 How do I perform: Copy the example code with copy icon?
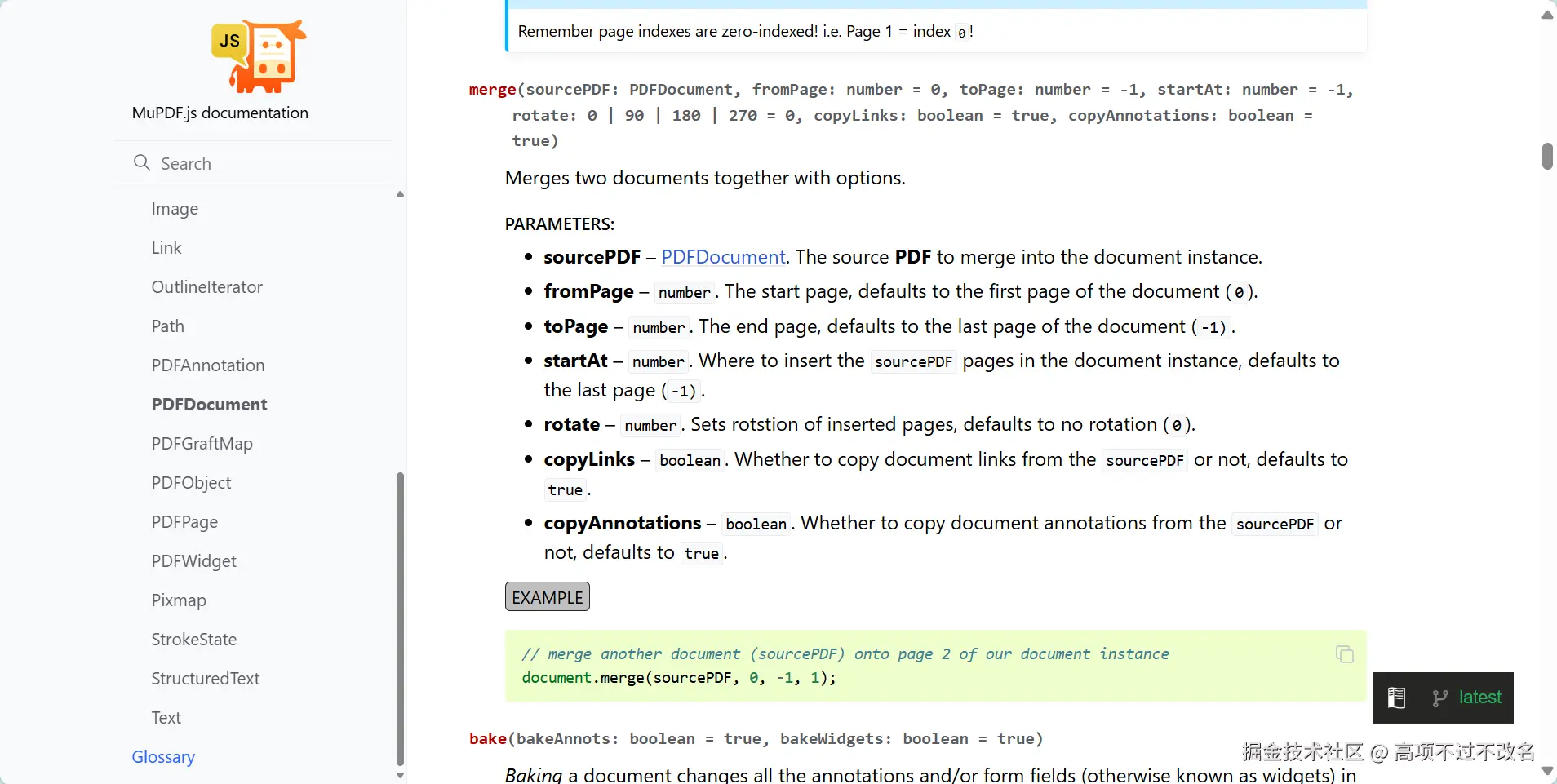[1345, 654]
